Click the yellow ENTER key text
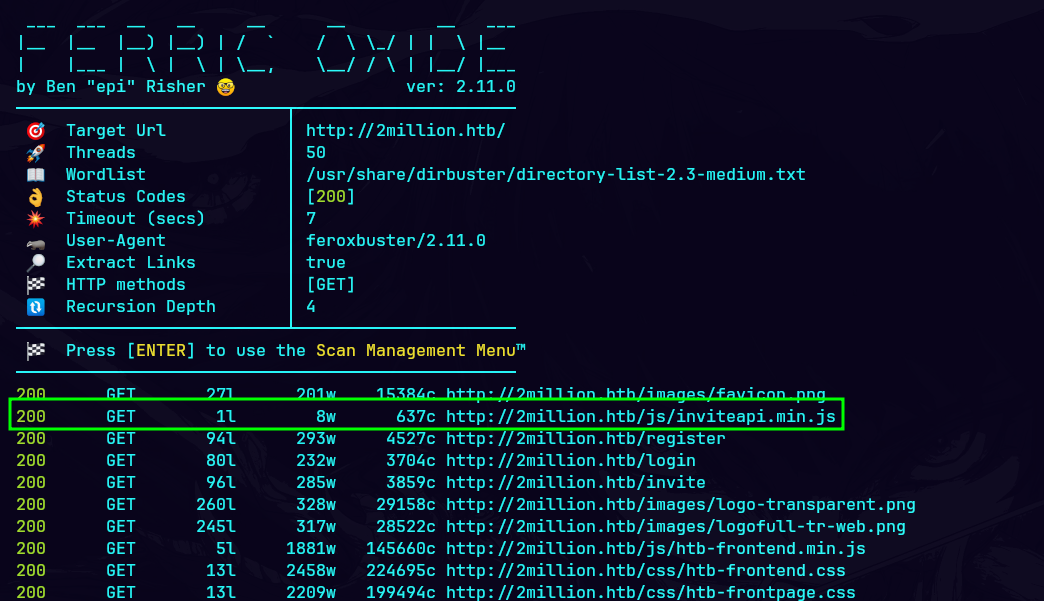Screen dimensions: 1044x601 pyautogui.click(x=161, y=351)
